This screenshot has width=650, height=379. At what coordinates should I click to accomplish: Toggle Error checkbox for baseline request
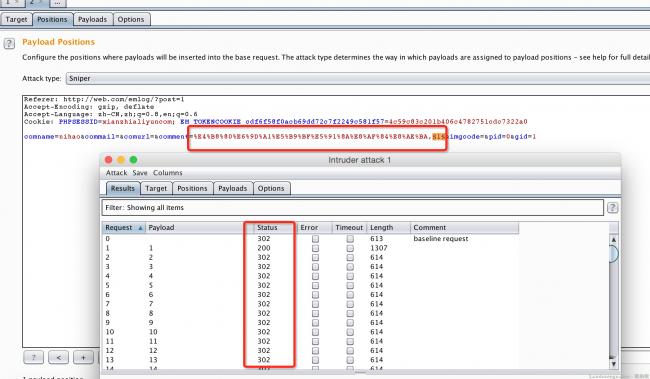(315, 239)
